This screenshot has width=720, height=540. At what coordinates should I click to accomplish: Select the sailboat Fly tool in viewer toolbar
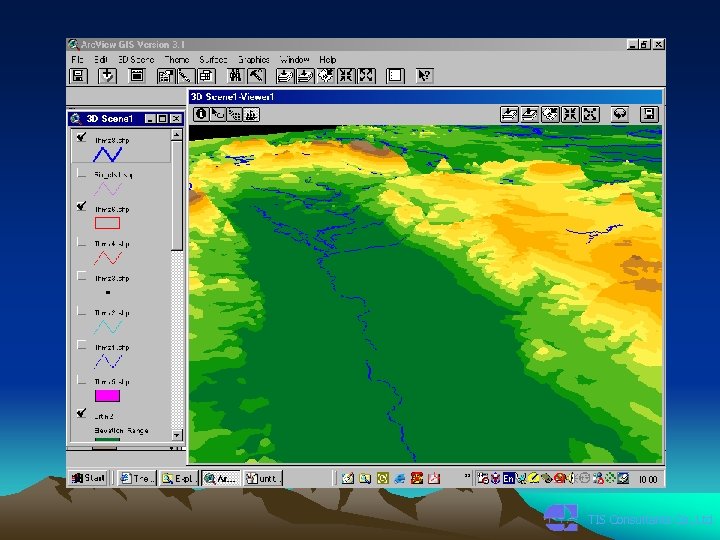click(251, 114)
